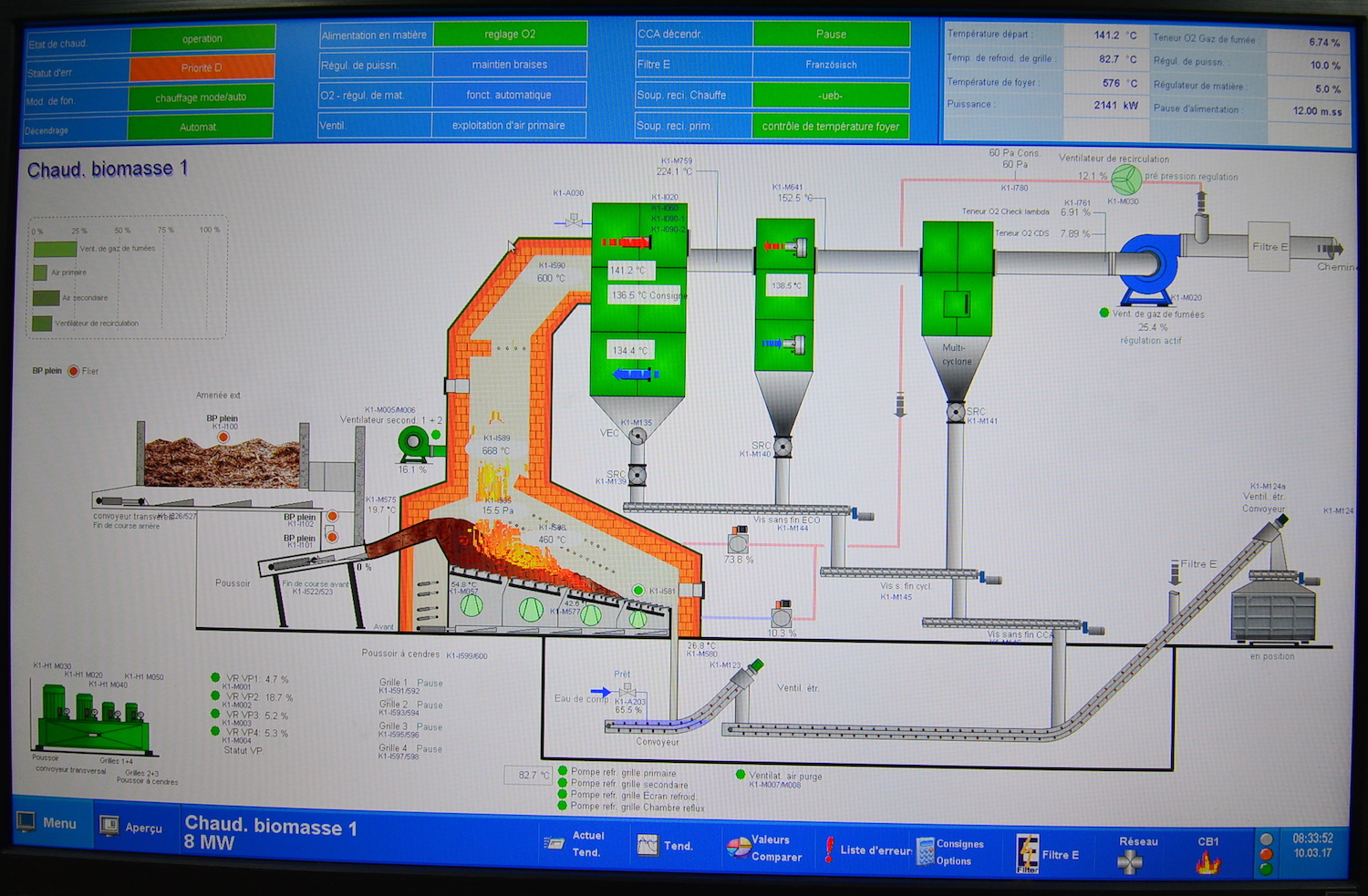Click the rotary valve K1-M141 under cyclone

[955, 413]
